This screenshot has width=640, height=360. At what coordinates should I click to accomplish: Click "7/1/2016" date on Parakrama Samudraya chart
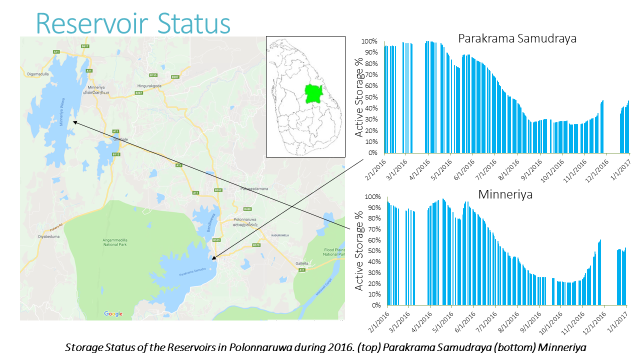[x=487, y=170]
